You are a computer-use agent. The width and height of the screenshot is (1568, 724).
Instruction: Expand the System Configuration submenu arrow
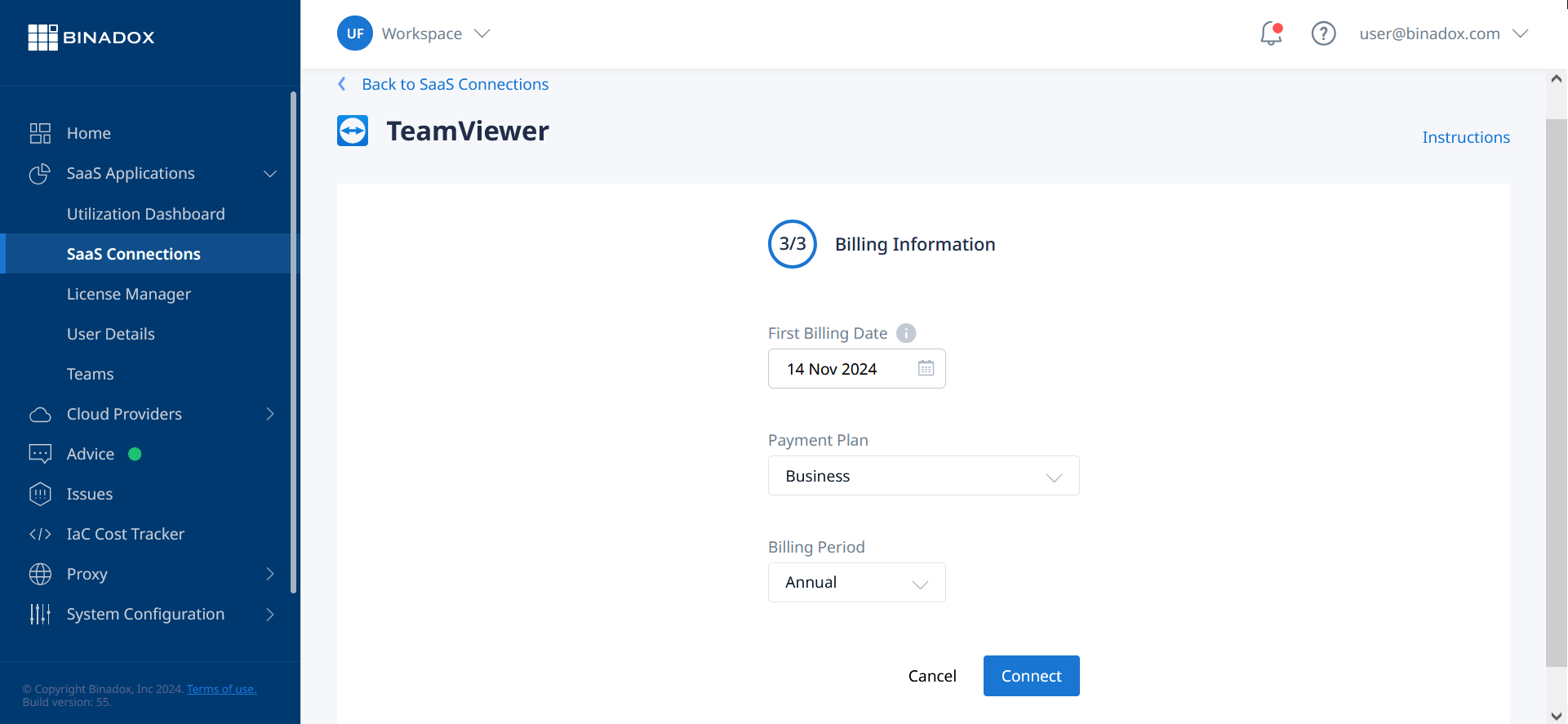(270, 614)
